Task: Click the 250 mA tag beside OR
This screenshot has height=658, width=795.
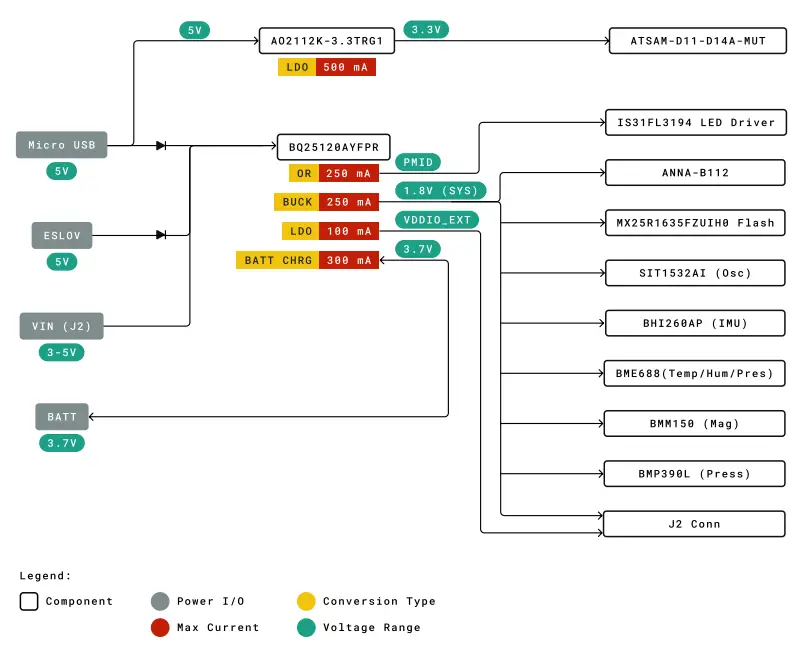Action: click(x=349, y=173)
